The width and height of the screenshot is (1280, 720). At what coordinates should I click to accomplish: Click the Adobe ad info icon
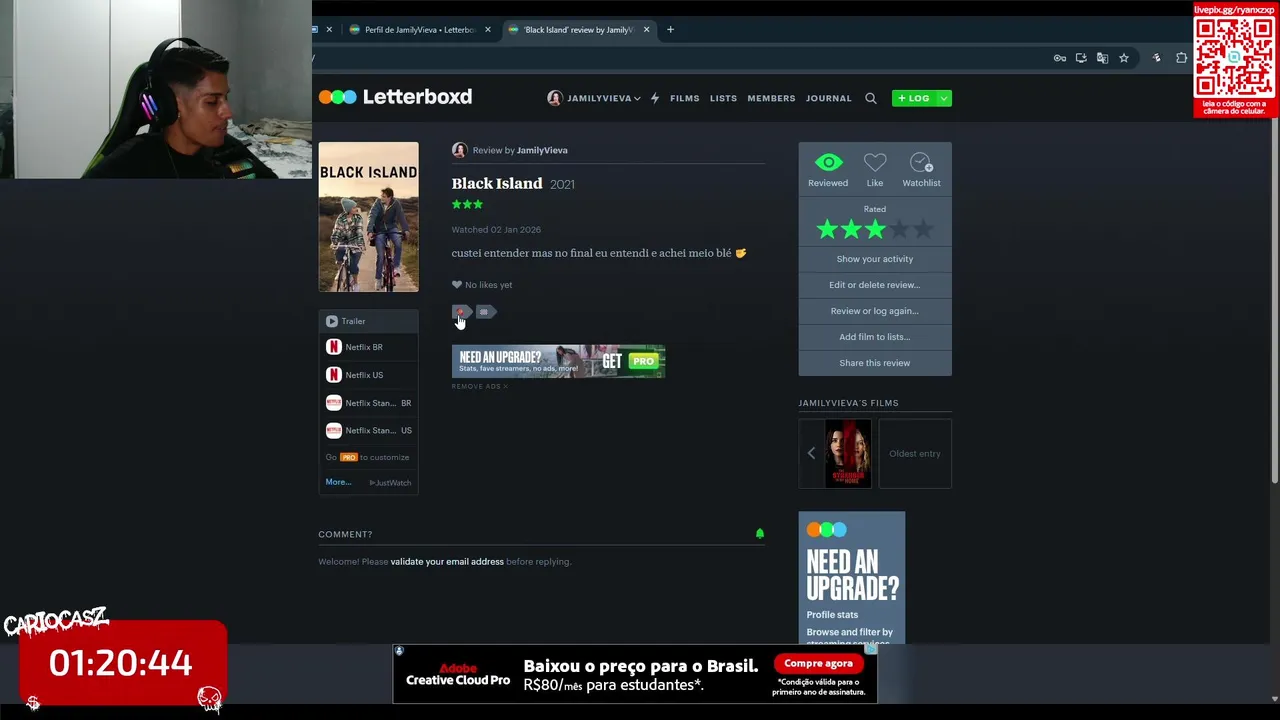click(399, 651)
